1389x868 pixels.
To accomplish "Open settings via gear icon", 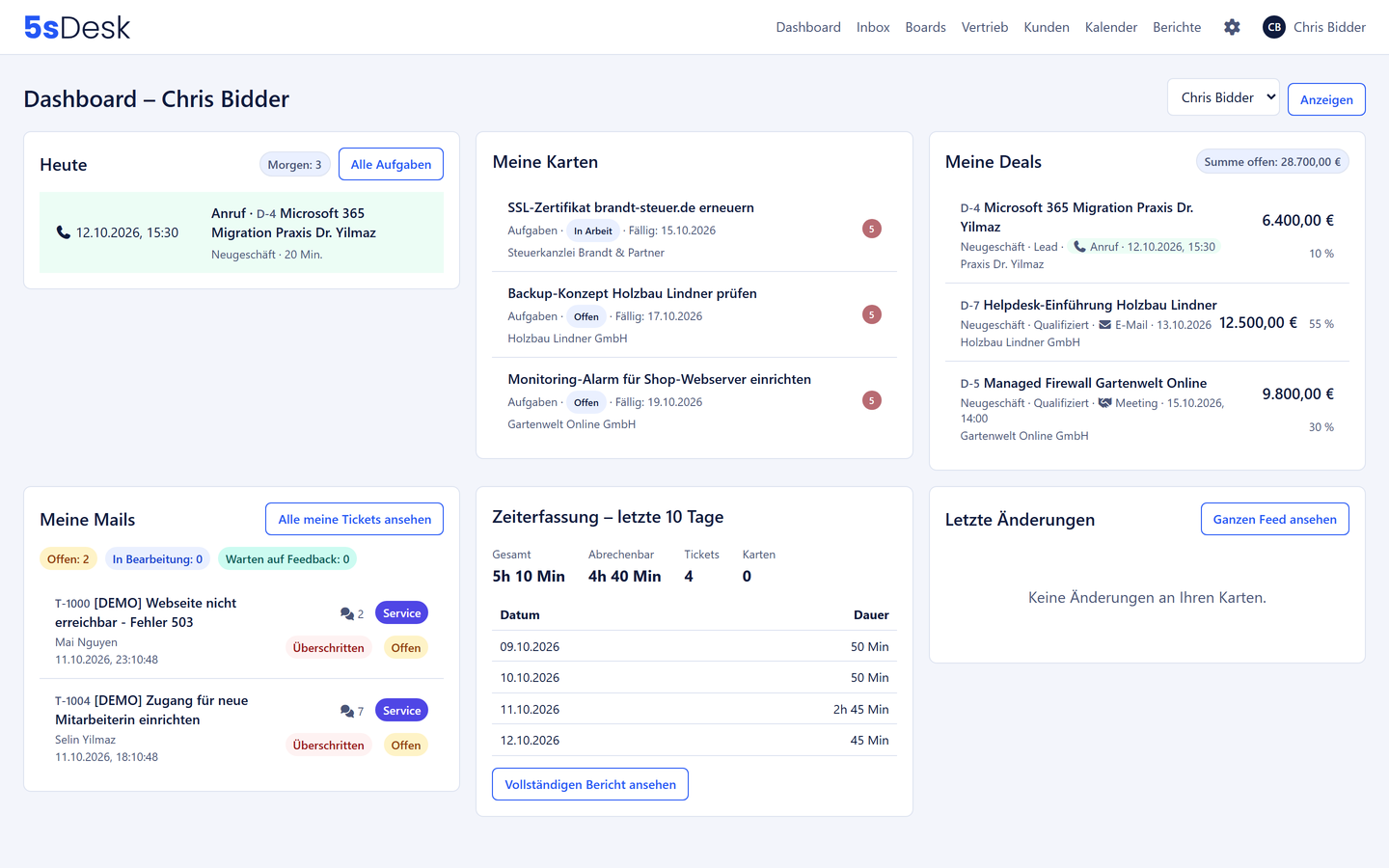I will point(1232,27).
